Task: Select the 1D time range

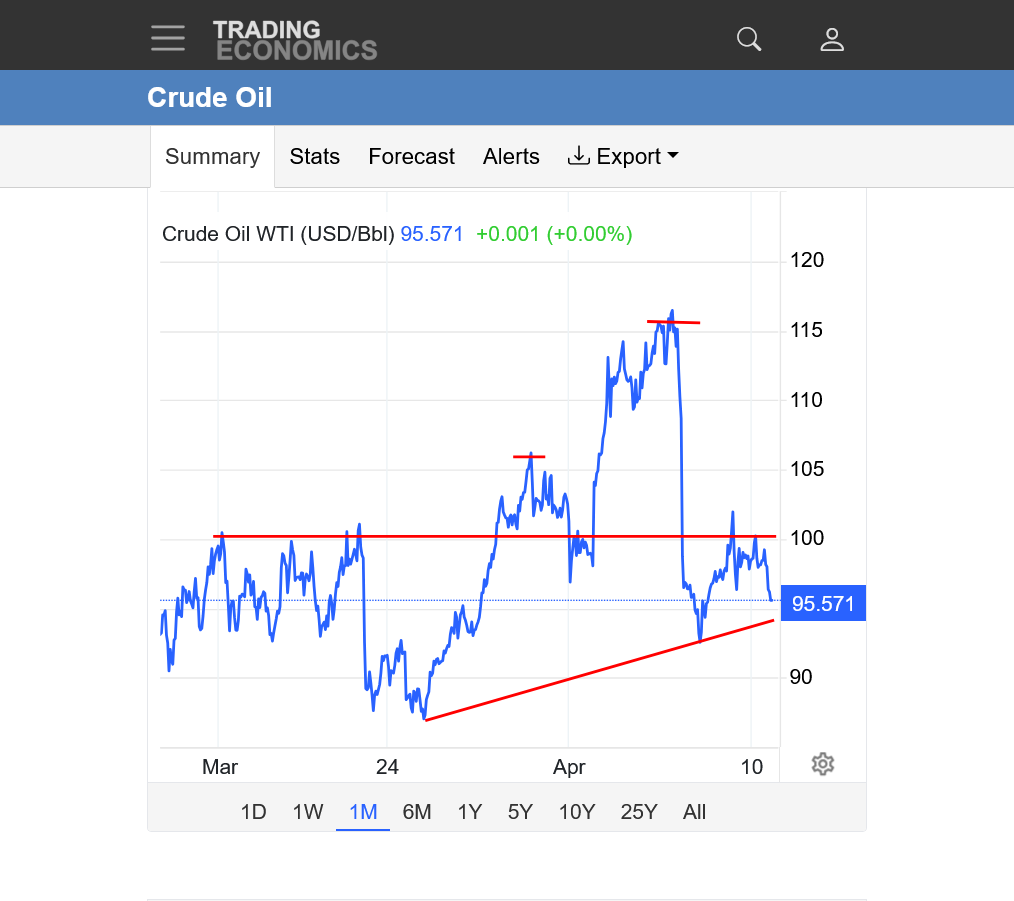Action: point(254,812)
